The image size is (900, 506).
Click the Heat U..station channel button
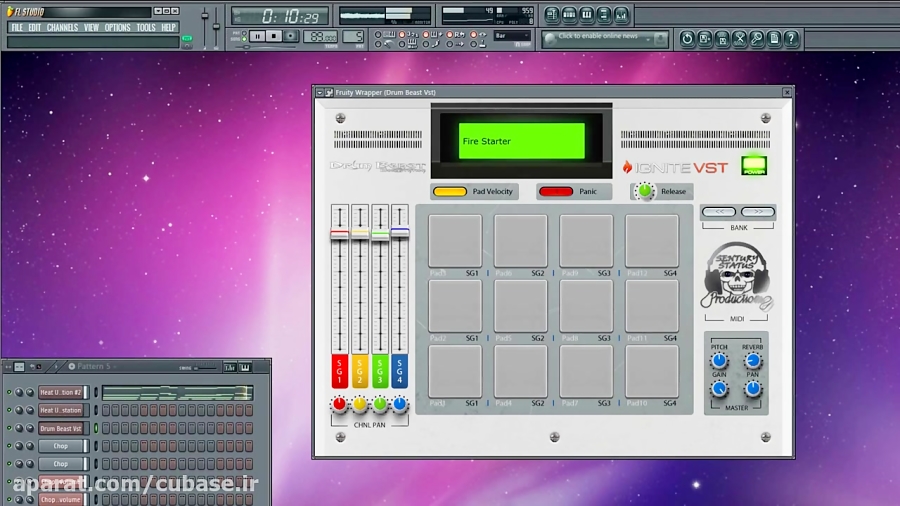(x=61, y=410)
